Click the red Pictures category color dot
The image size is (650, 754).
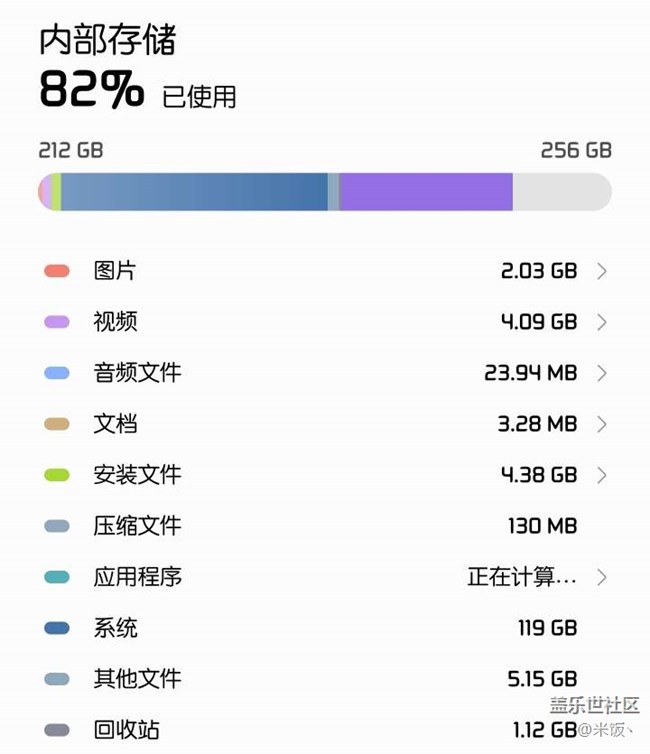57,271
